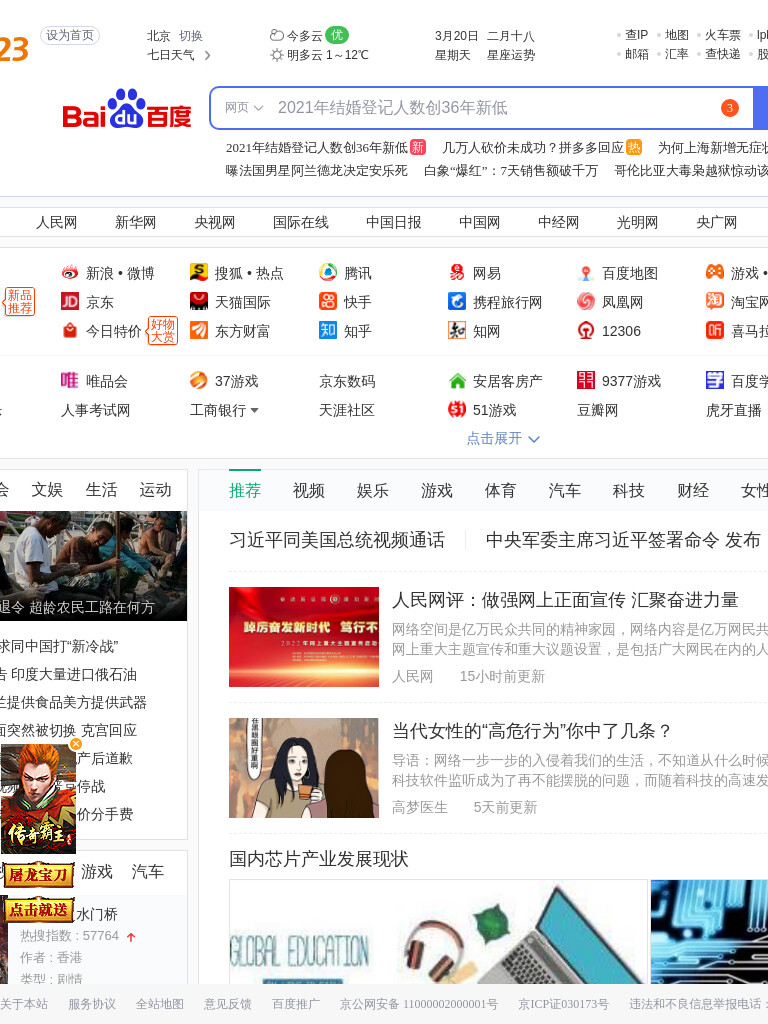Open the 财经 tab
This screenshot has height=1024, width=768.
pyautogui.click(x=693, y=490)
